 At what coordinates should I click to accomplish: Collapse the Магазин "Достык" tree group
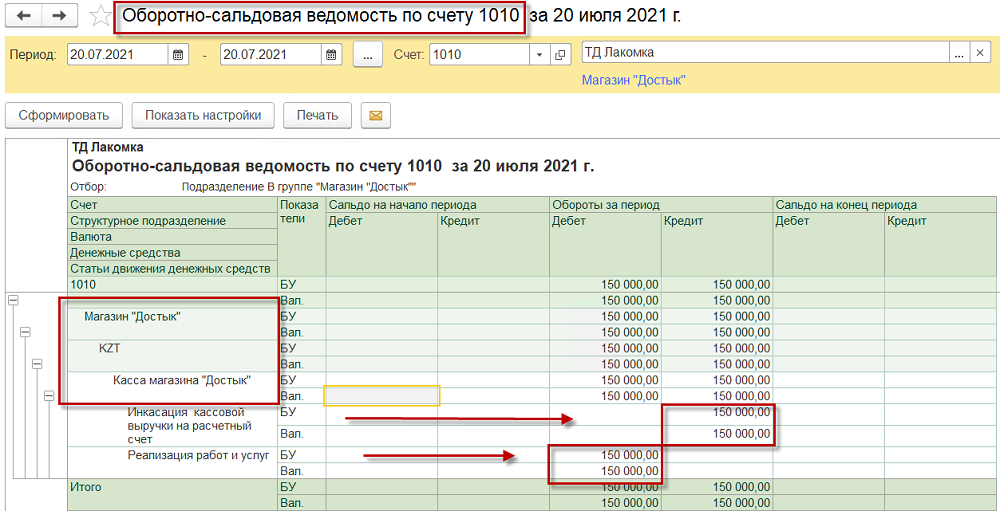pyautogui.click(x=25, y=332)
